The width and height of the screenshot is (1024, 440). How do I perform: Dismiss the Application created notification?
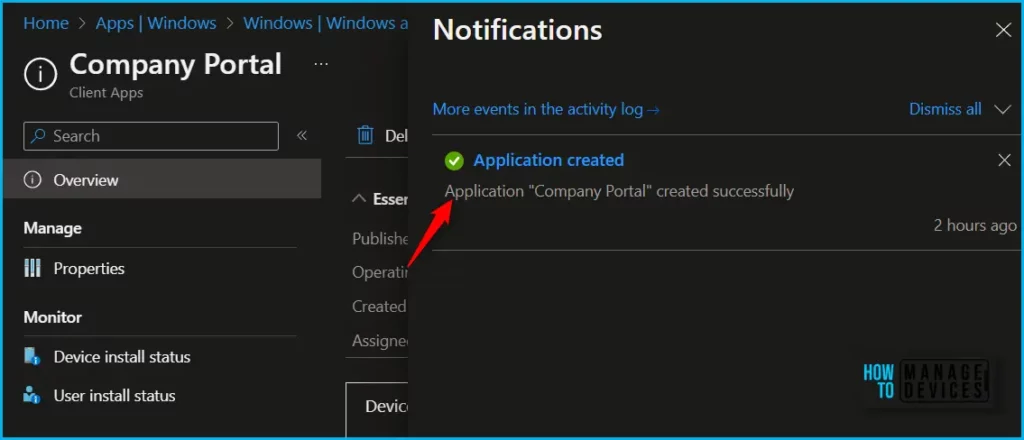1004,160
